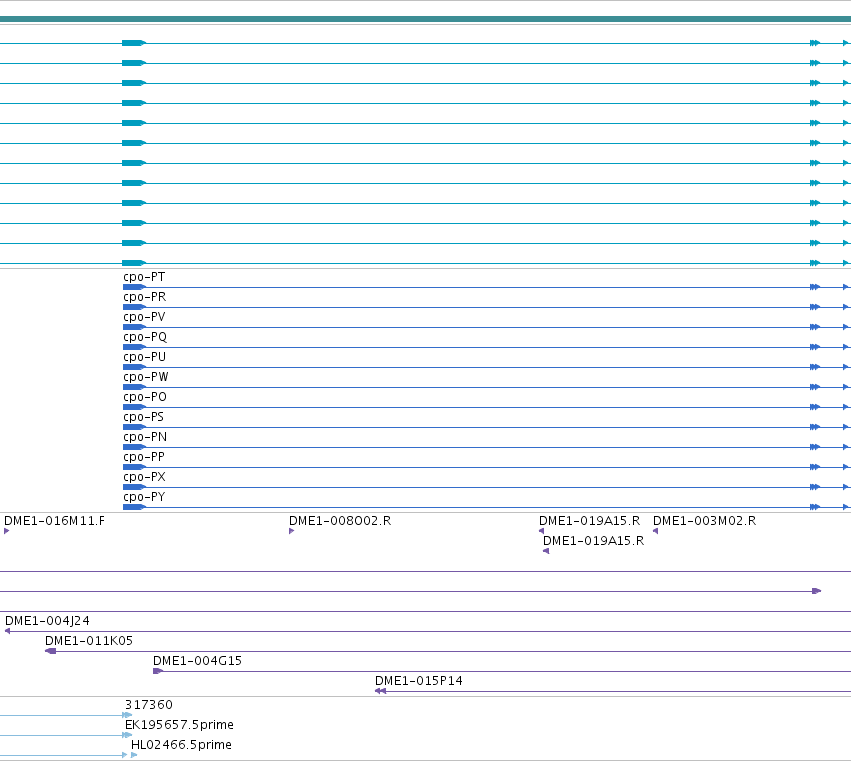Click the double arrowhead under DME1-015P14
The image size is (851, 761).
(380, 691)
